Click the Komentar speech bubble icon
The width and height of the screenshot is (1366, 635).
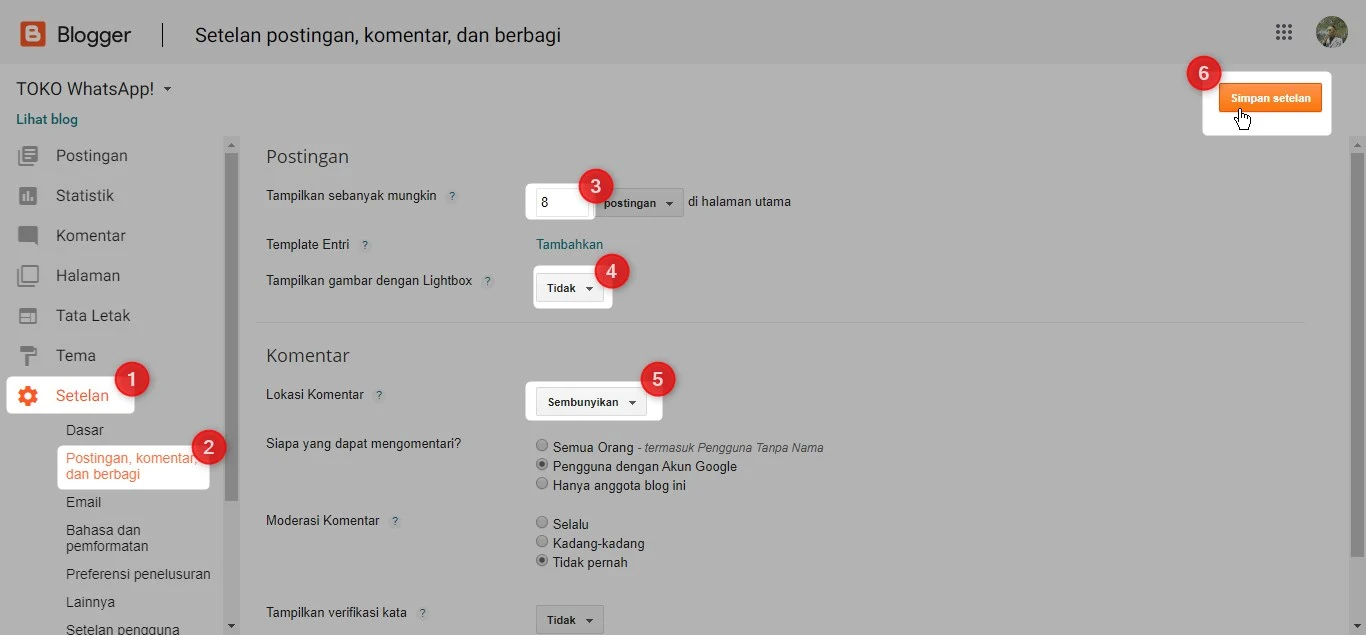pyautogui.click(x=28, y=236)
